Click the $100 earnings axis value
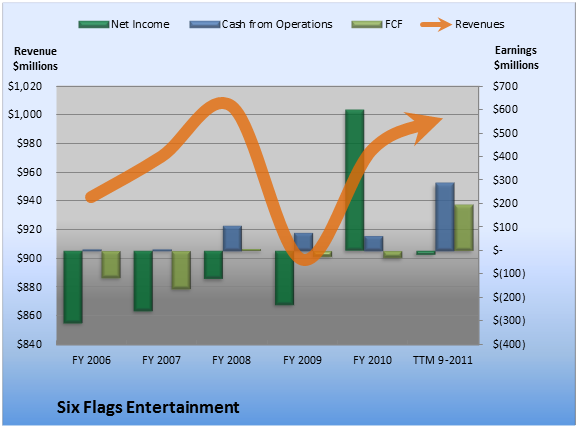This screenshot has width=577, height=427. pos(505,227)
